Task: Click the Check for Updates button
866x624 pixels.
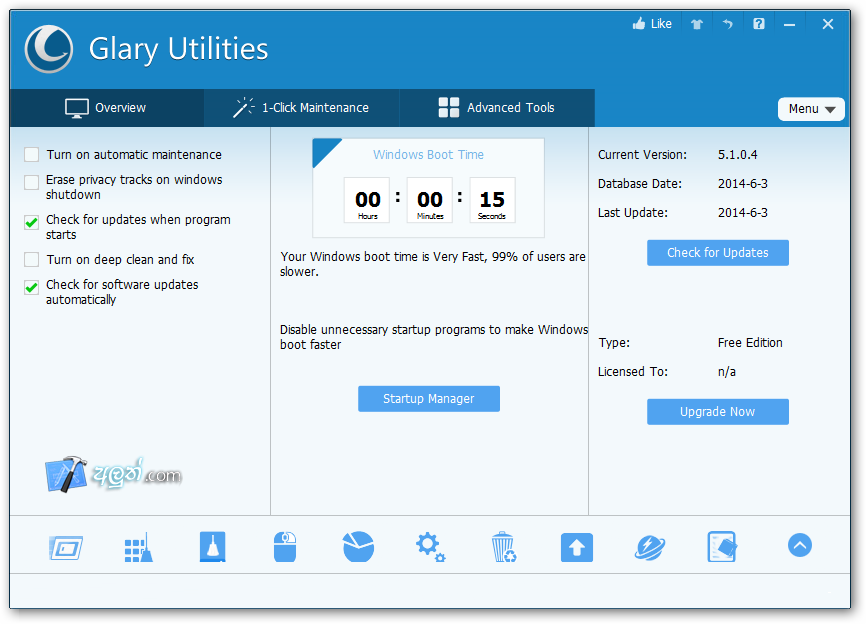Action: (x=717, y=253)
